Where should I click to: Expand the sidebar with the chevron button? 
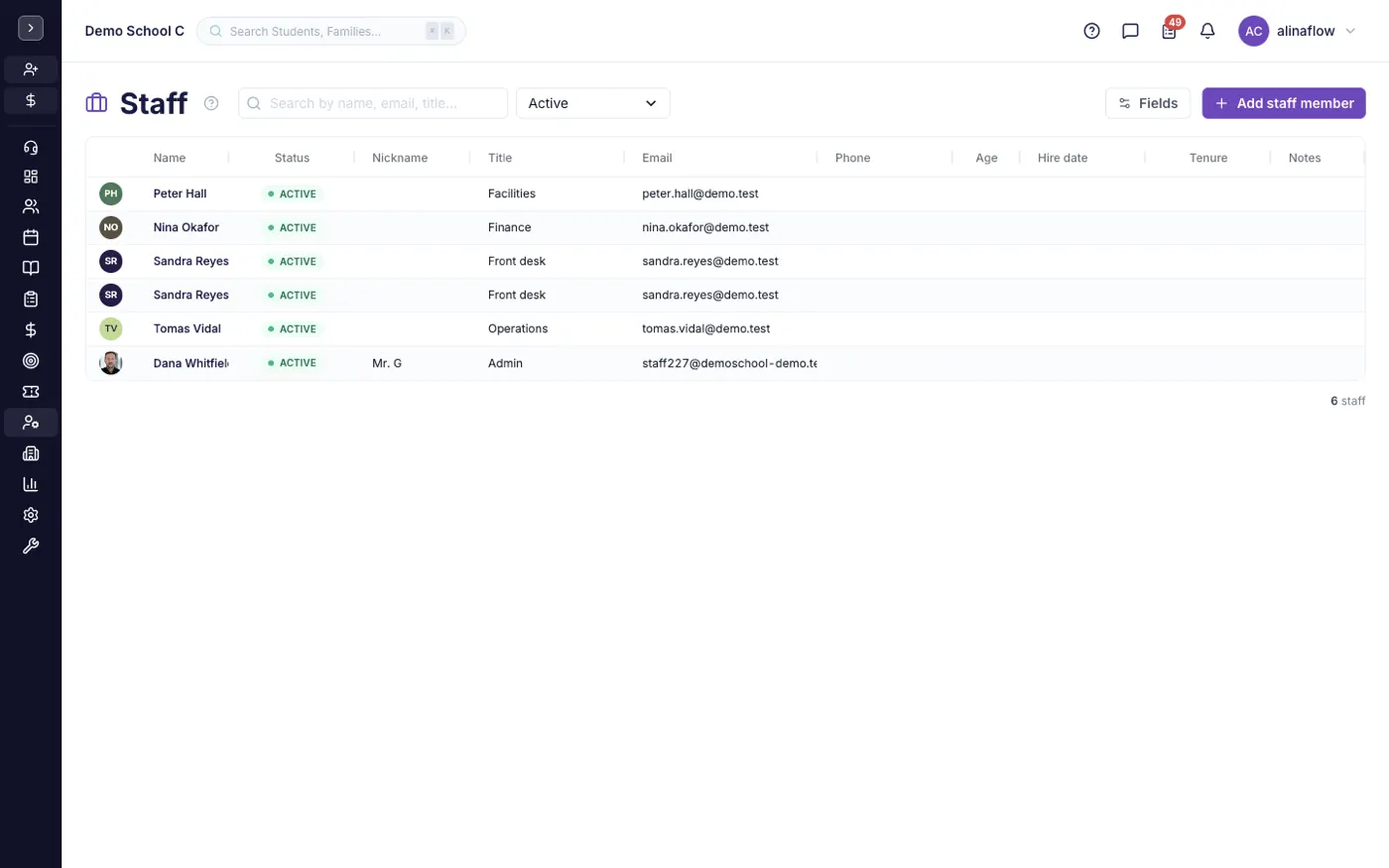[31, 28]
